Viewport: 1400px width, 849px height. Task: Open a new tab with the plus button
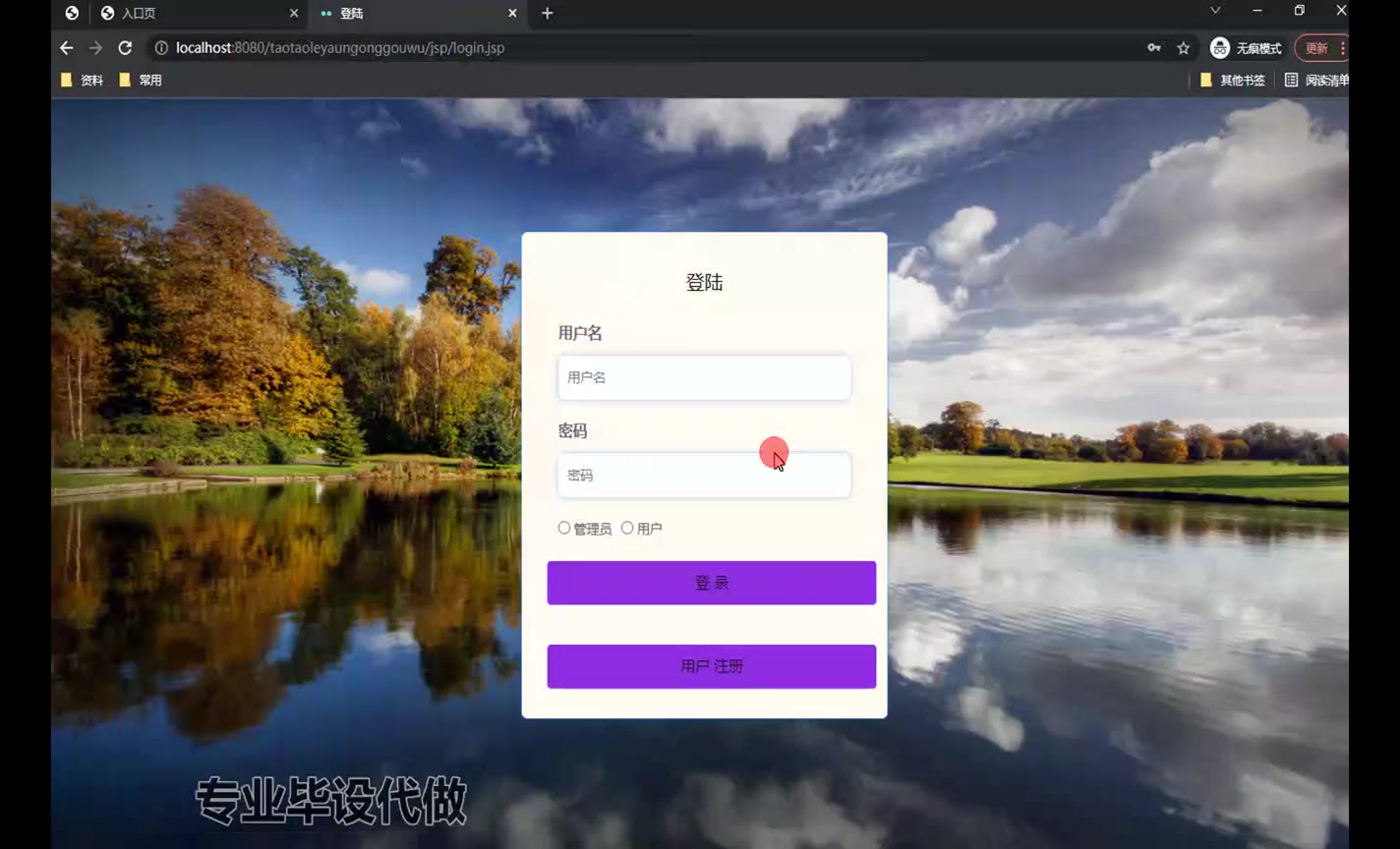548,13
